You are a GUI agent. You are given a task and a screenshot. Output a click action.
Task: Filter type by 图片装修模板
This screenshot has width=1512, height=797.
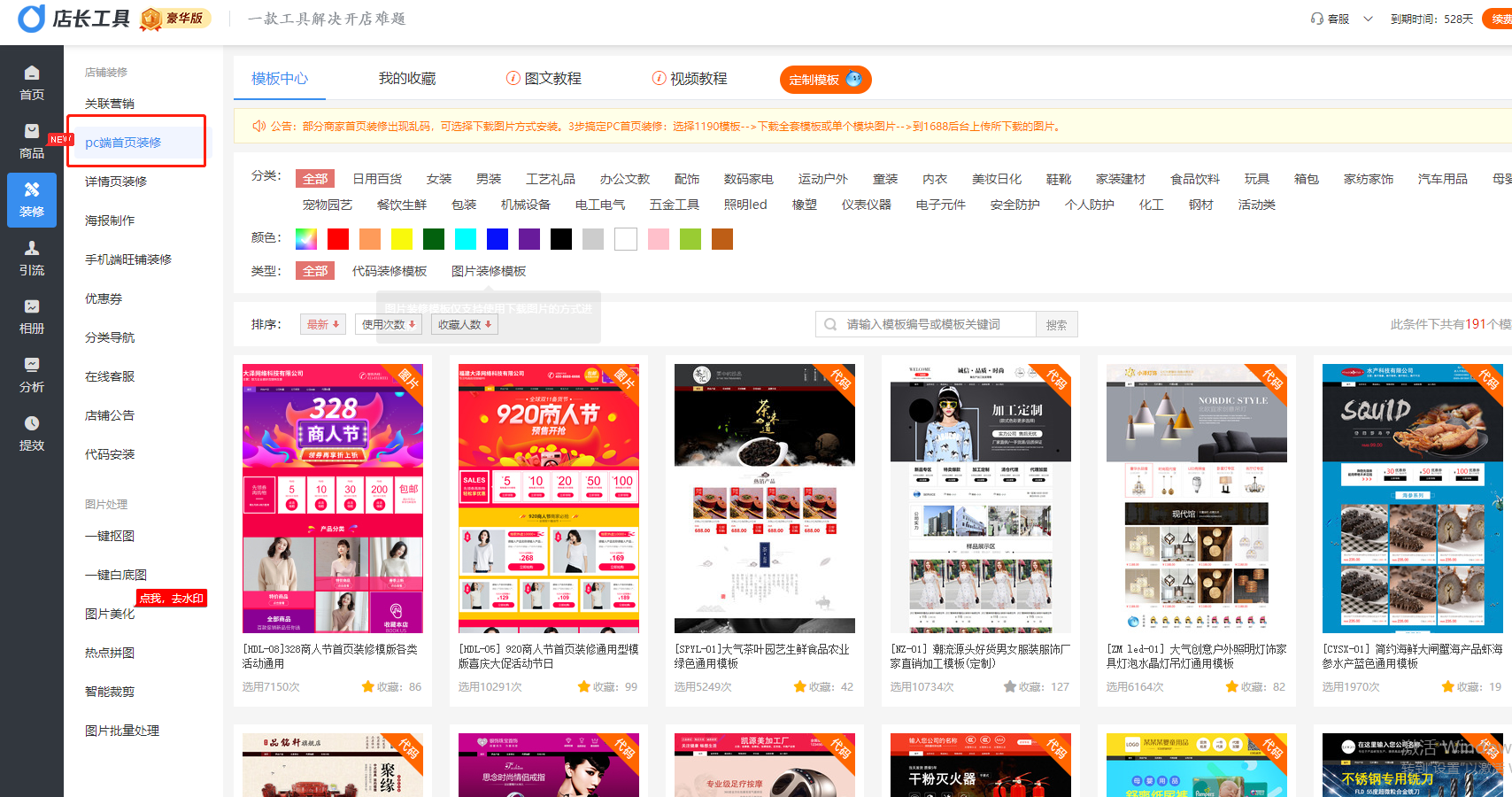[489, 271]
